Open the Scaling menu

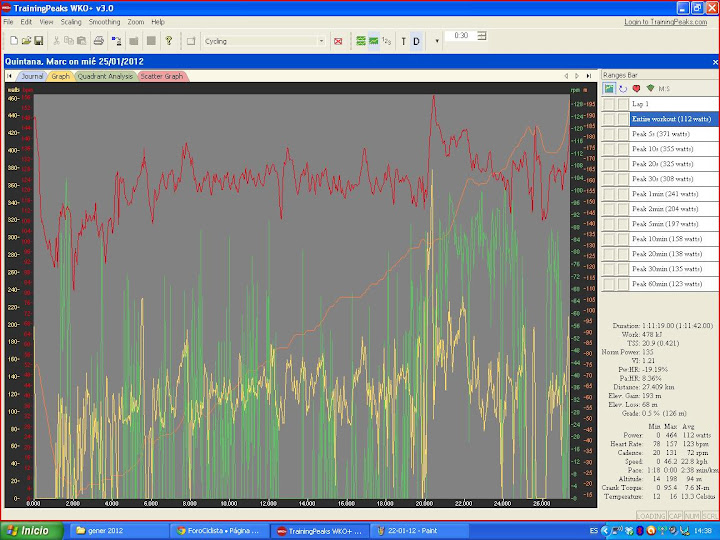71,22
